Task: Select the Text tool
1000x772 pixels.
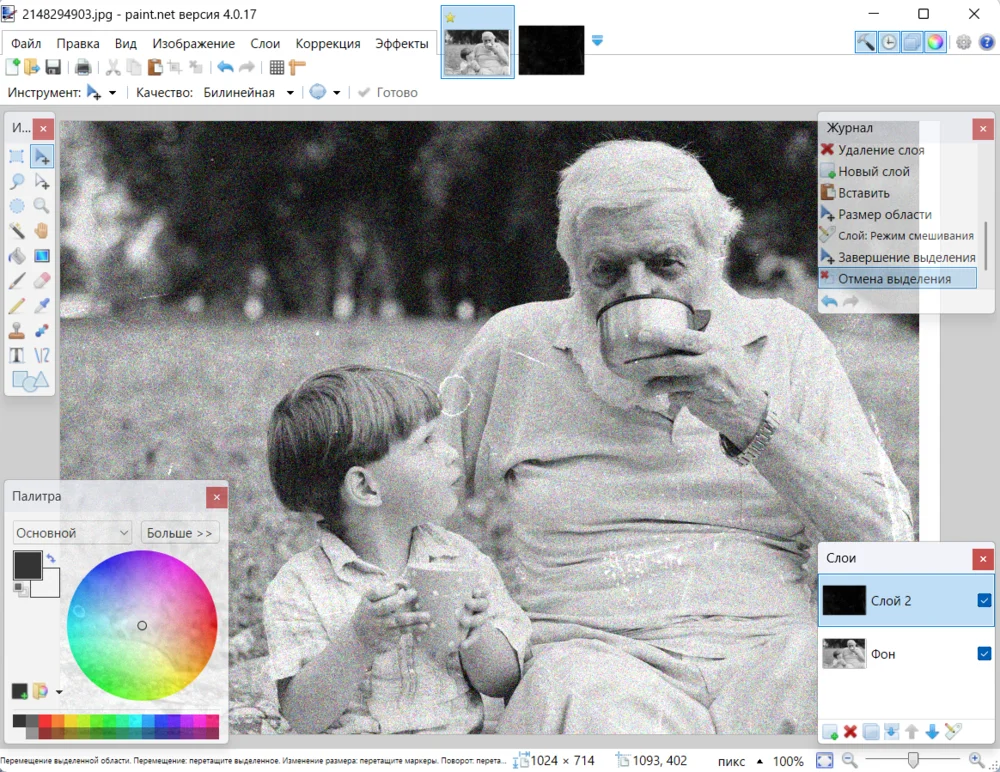Action: pyautogui.click(x=17, y=355)
